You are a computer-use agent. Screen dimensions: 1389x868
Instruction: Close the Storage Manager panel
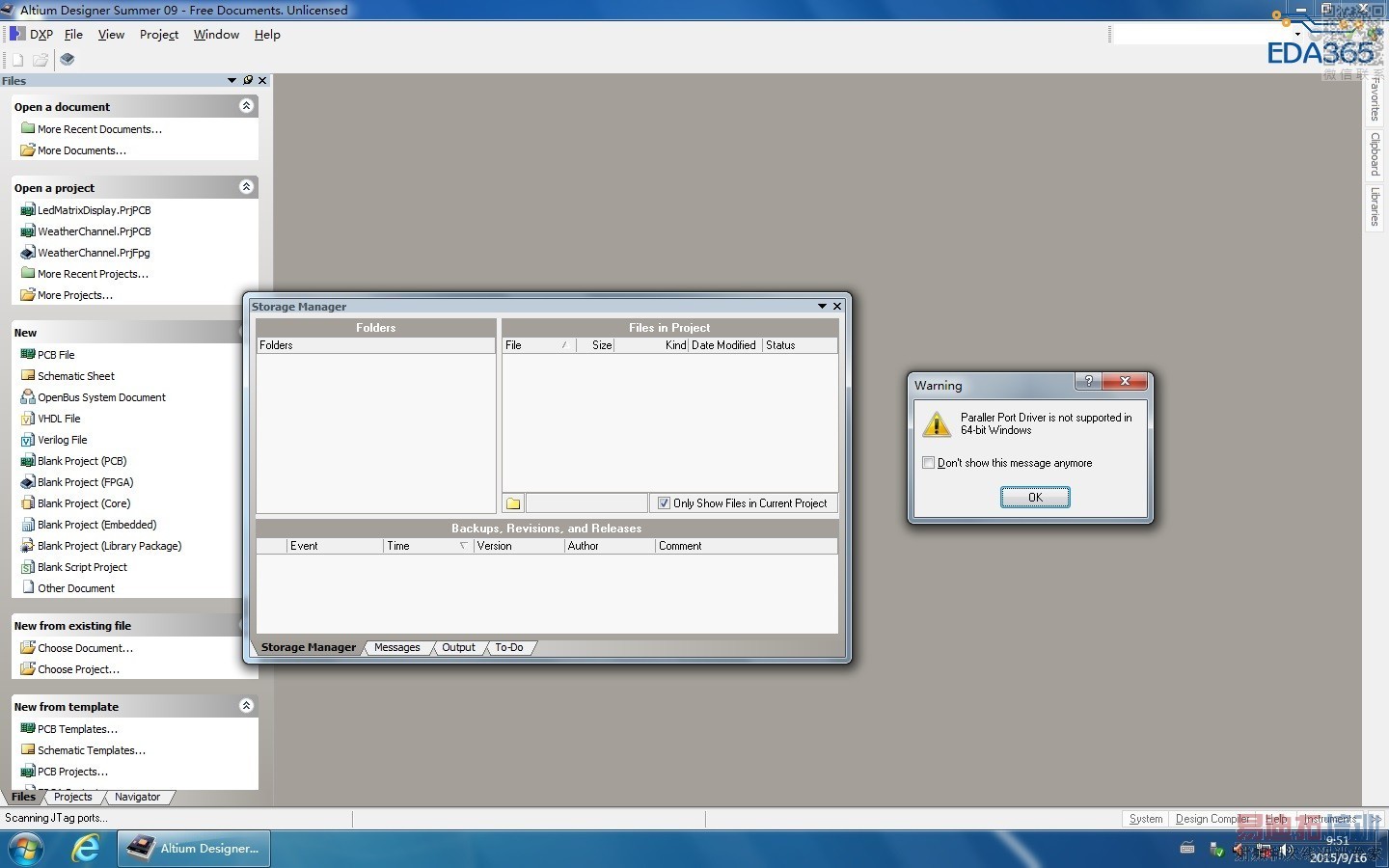837,306
